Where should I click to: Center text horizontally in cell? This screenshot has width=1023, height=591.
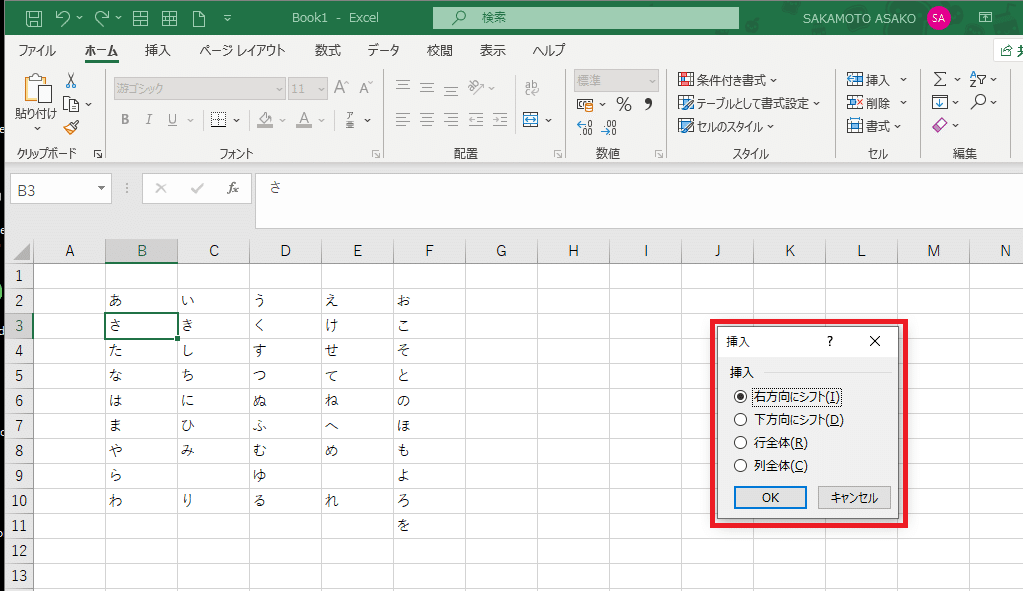click(427, 119)
